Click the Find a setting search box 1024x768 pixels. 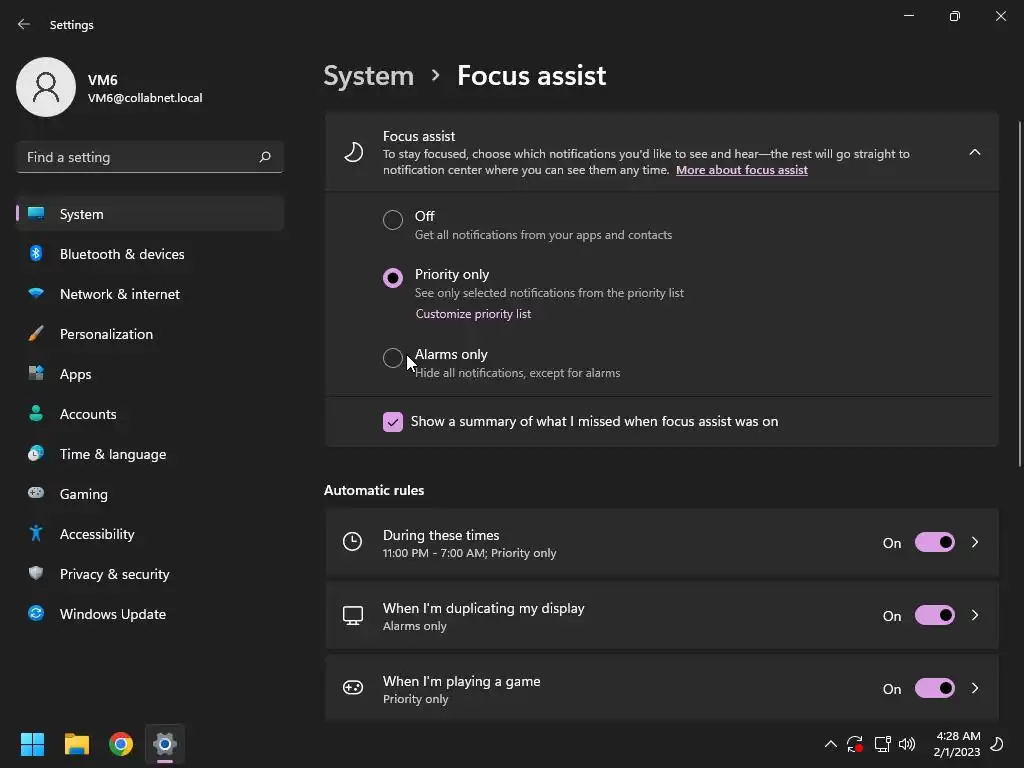[x=138, y=157]
